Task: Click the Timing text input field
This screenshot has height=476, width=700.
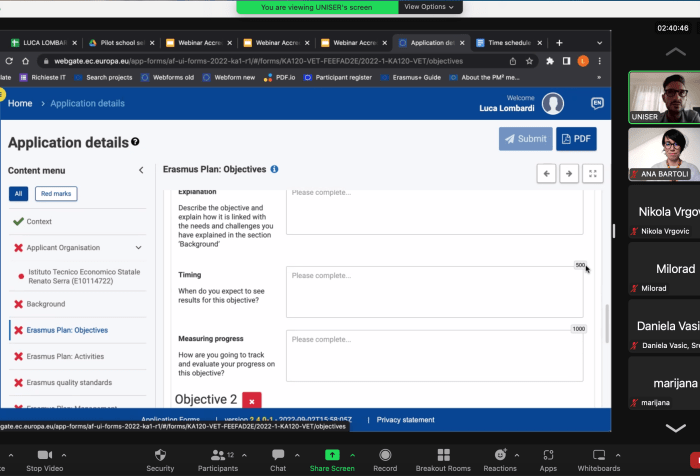Action: pyautogui.click(x=434, y=292)
